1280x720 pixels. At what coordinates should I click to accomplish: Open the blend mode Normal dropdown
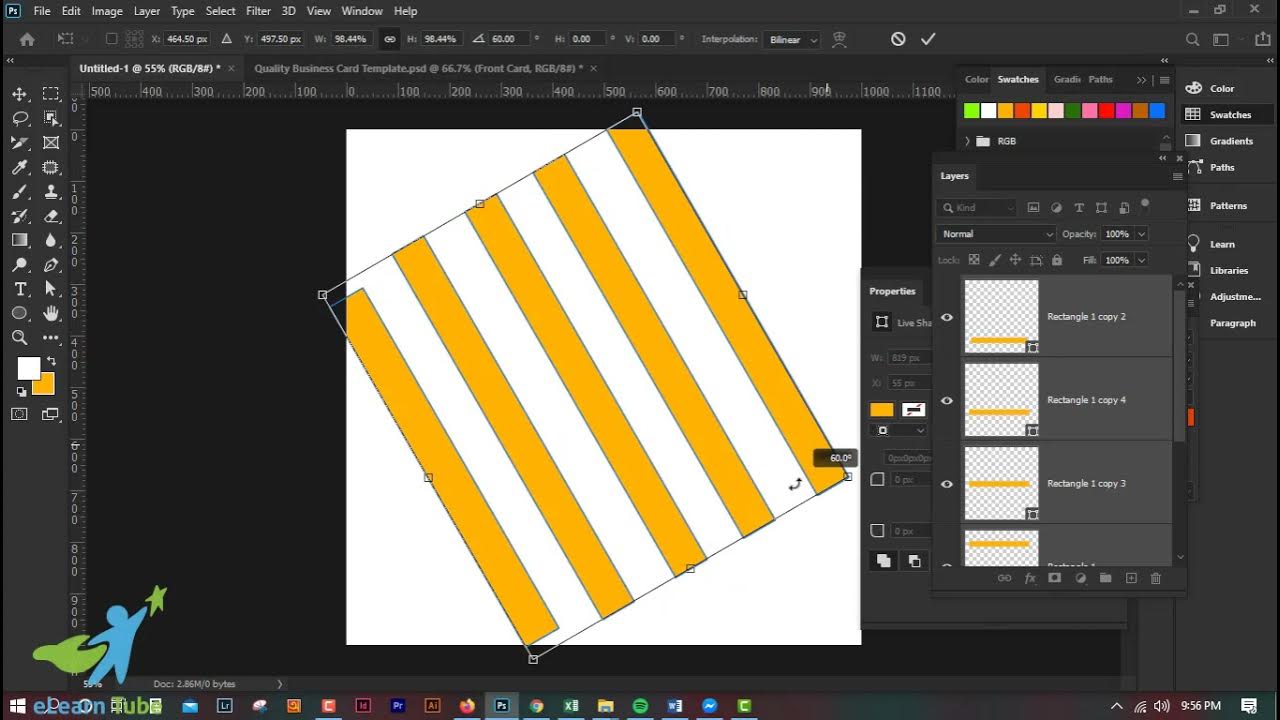pyautogui.click(x=996, y=234)
